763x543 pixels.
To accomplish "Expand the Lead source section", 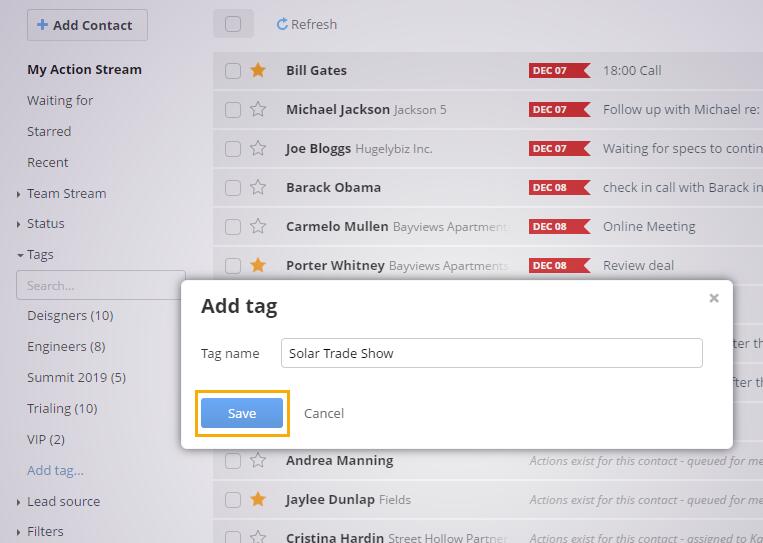I will pos(18,502).
